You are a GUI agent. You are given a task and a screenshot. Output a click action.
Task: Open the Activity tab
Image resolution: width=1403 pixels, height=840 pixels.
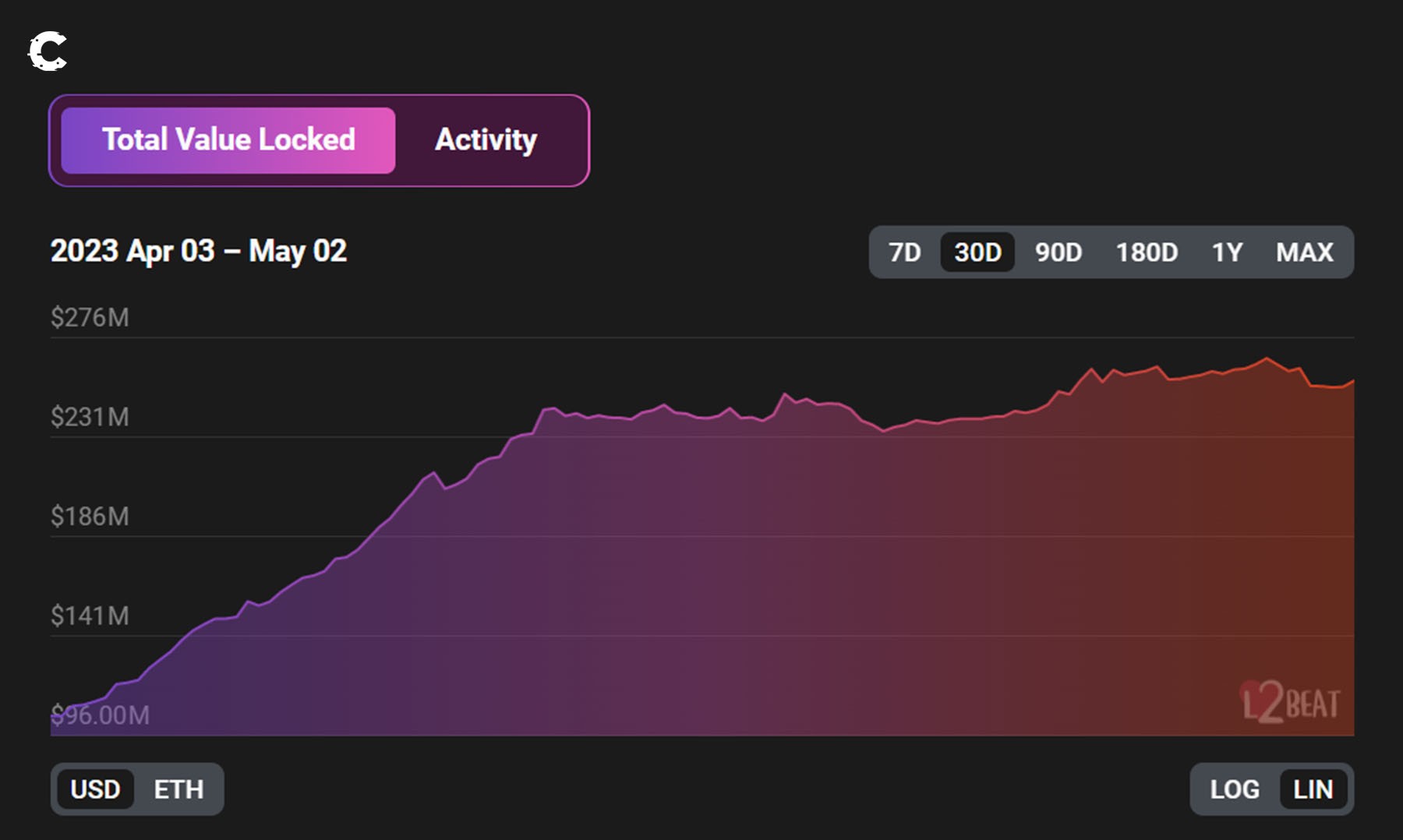pyautogui.click(x=486, y=140)
